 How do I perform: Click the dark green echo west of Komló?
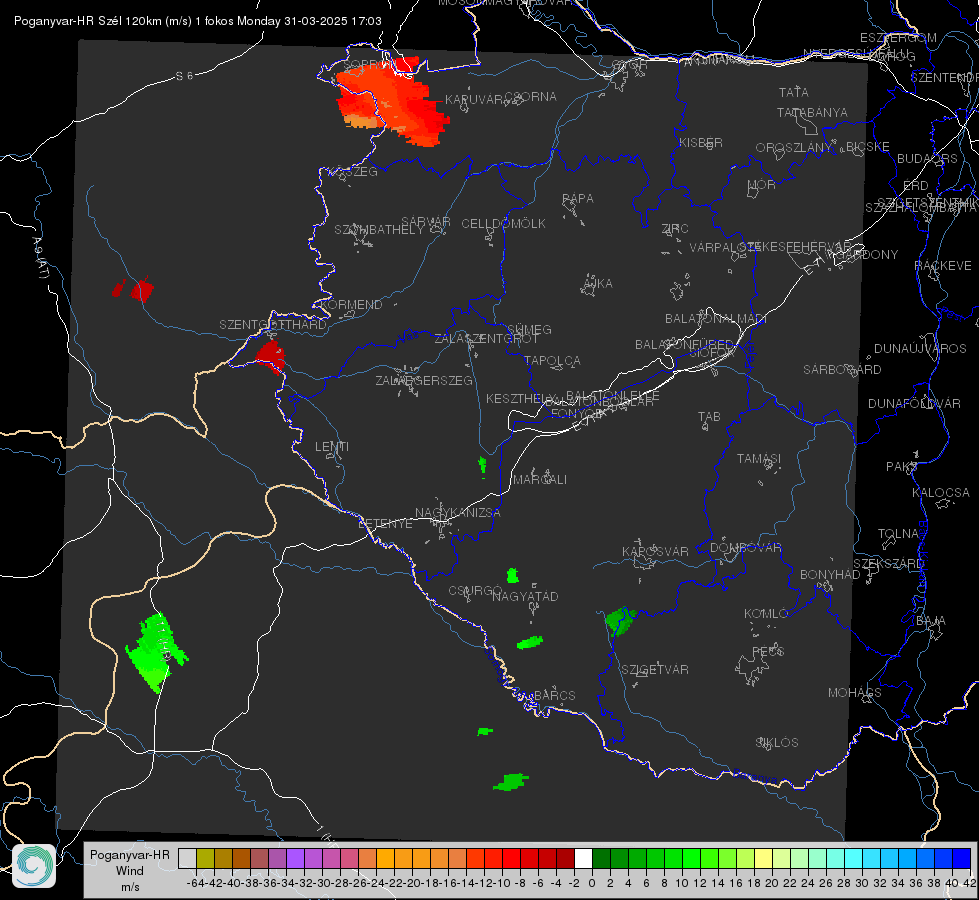pyautogui.click(x=621, y=620)
